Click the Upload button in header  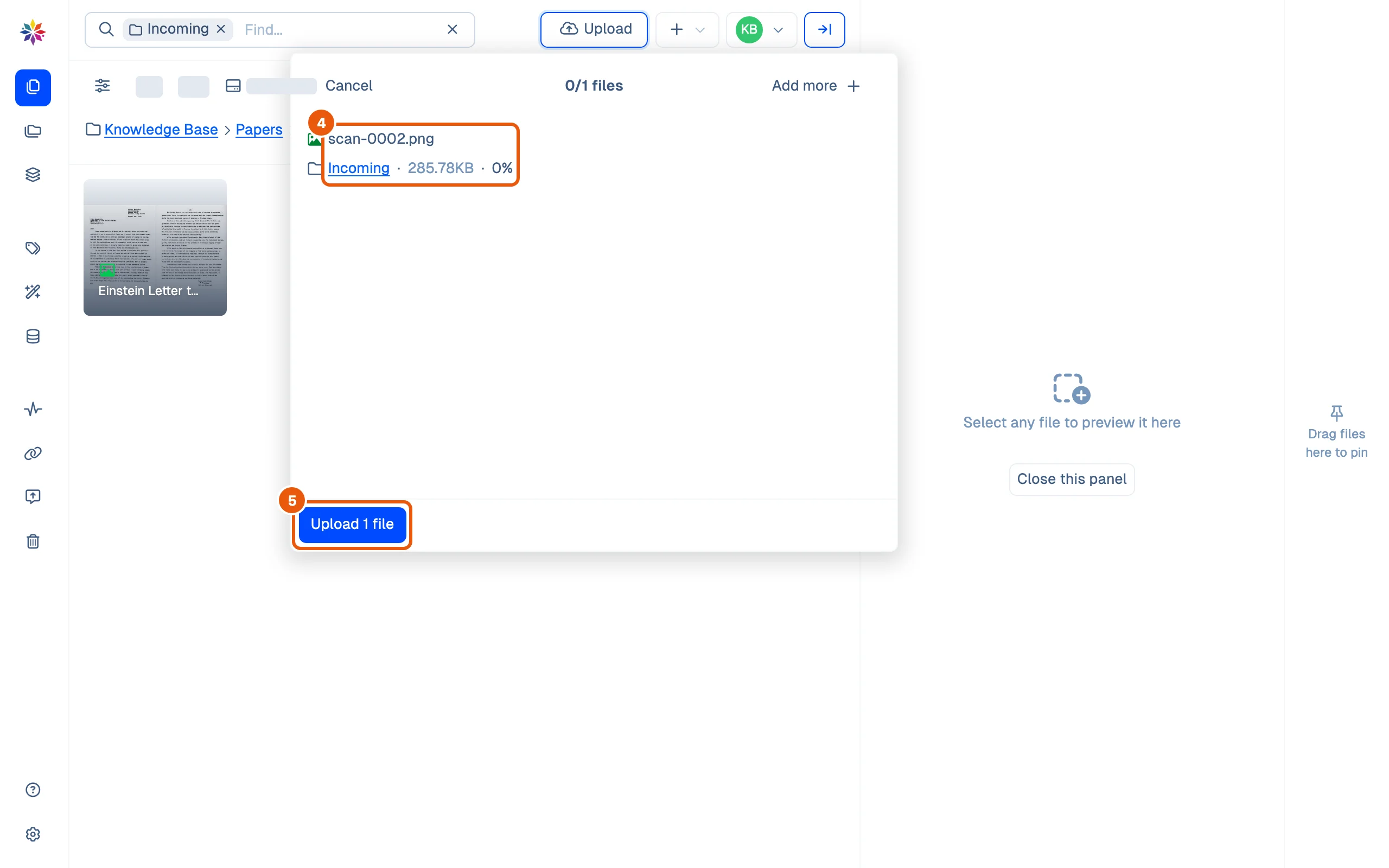[x=594, y=29]
